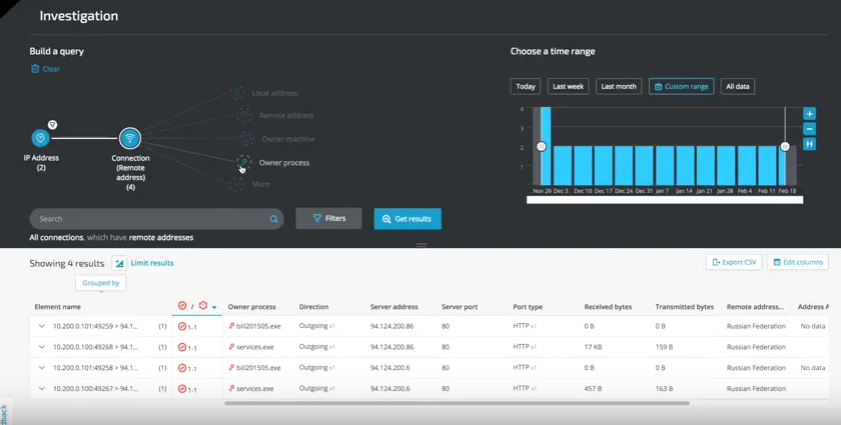
Task: Select the Last week time range
Action: 568,86
